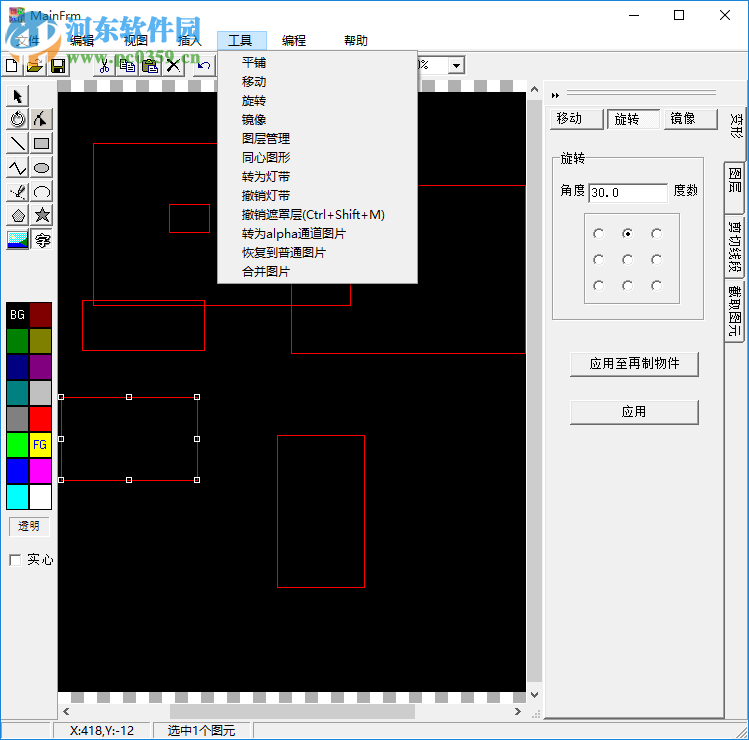Image resolution: width=749 pixels, height=740 pixels.
Task: Select bottom-right rotation anchor radio
Action: tap(657, 286)
